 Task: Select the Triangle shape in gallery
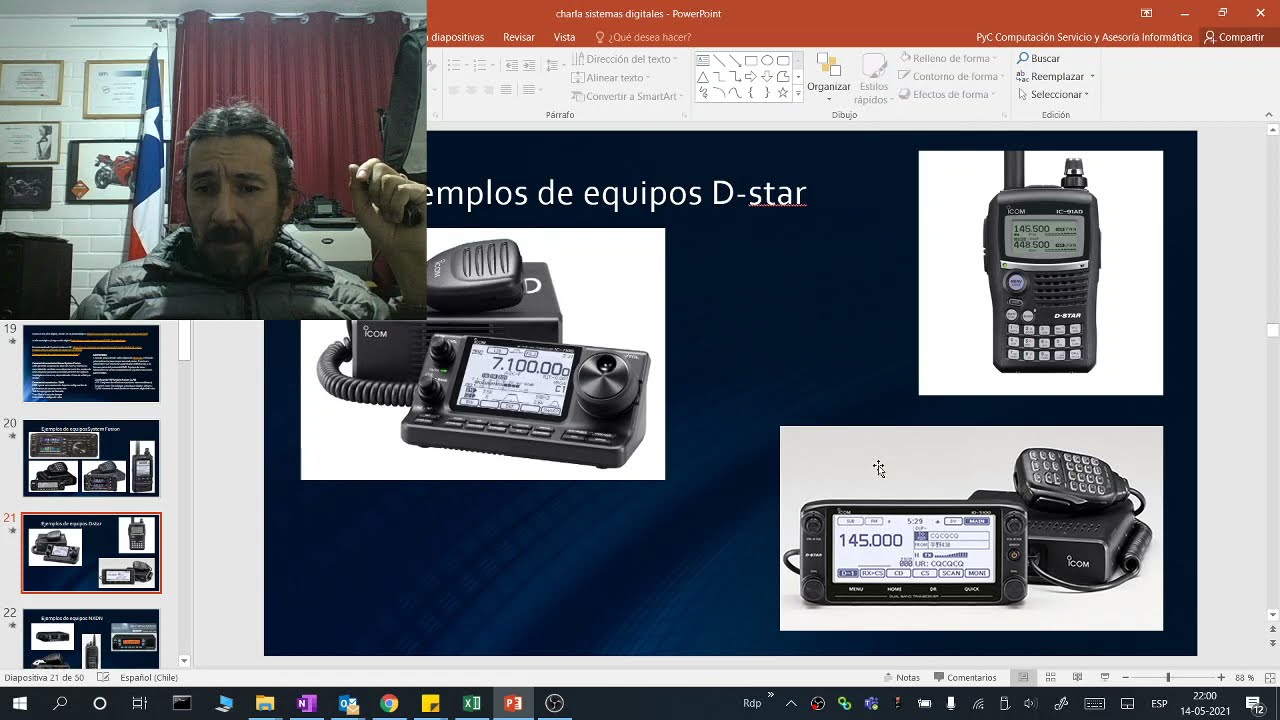tap(703, 77)
